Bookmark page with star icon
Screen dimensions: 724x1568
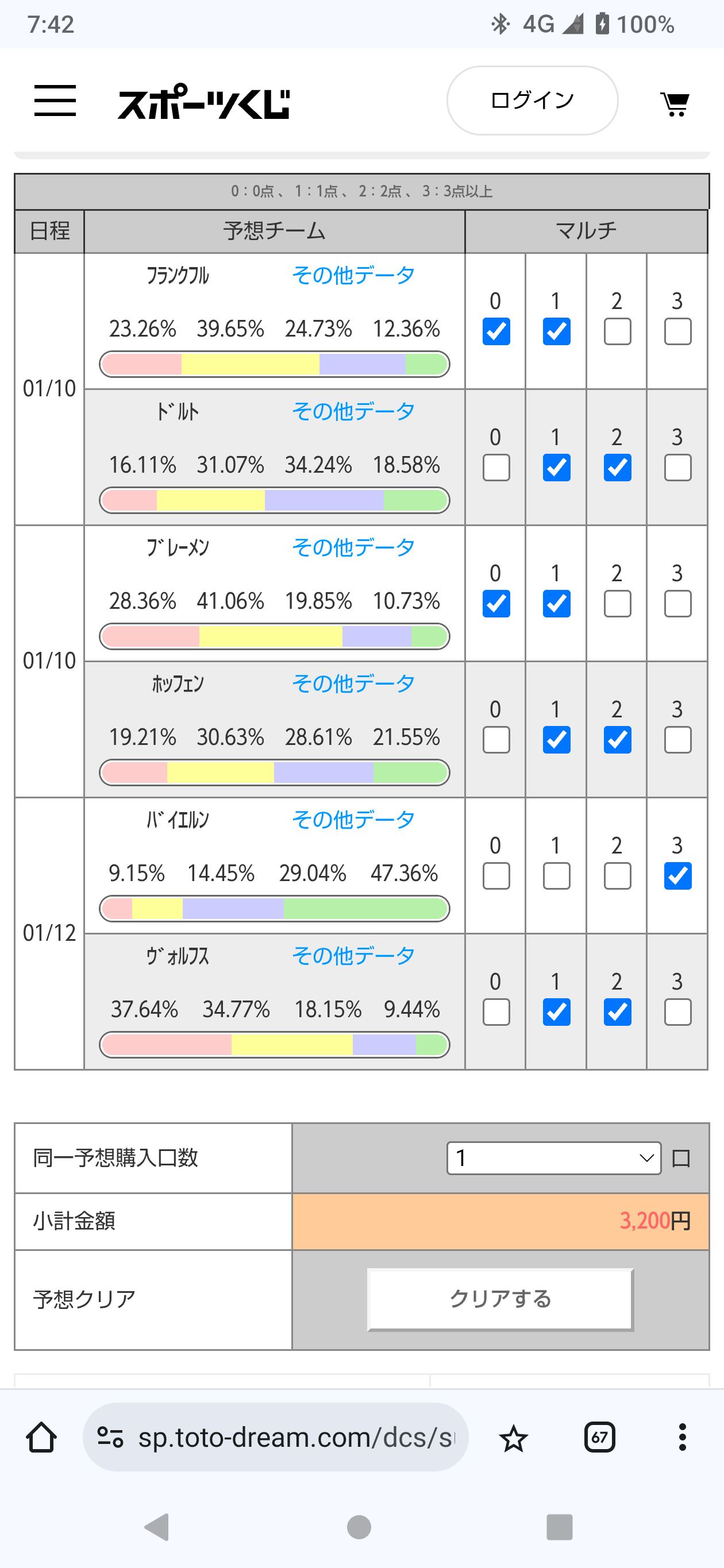click(513, 1438)
